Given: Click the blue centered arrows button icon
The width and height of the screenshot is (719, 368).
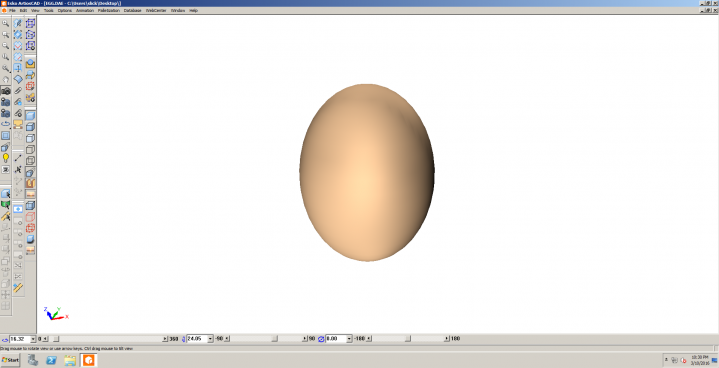Looking at the screenshot, I should click(x=18, y=209).
